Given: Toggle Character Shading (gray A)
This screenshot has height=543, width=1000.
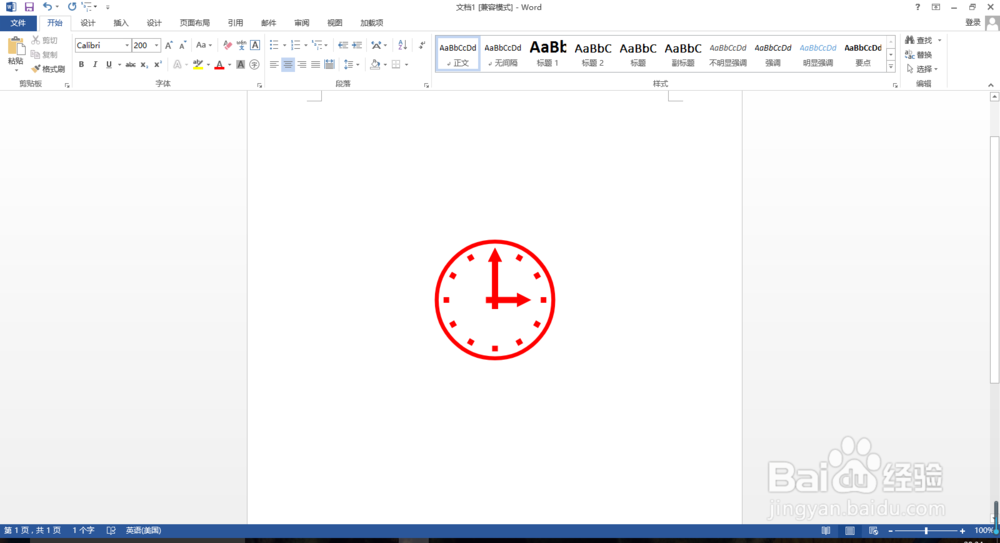Looking at the screenshot, I should 240,64.
